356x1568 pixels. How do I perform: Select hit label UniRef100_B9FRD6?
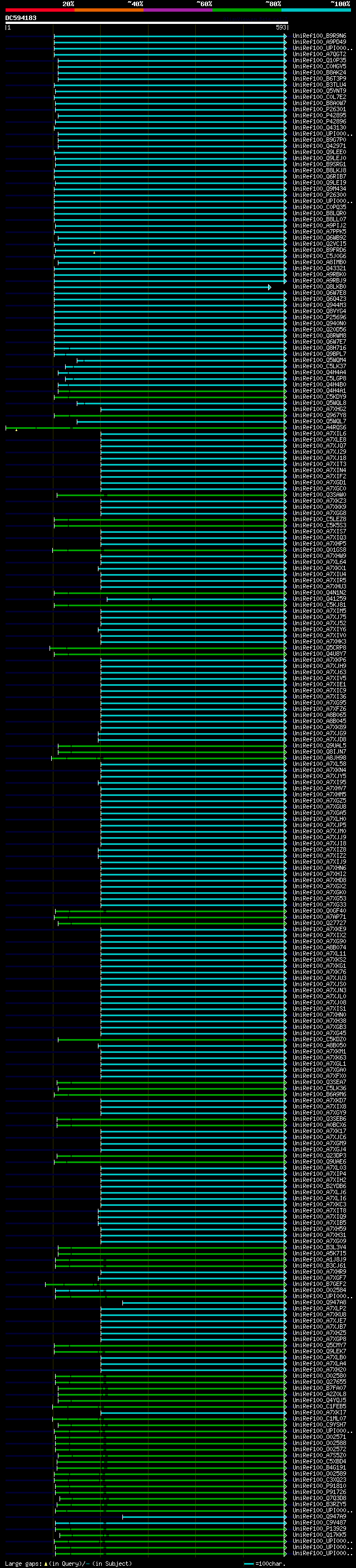(x=319, y=250)
